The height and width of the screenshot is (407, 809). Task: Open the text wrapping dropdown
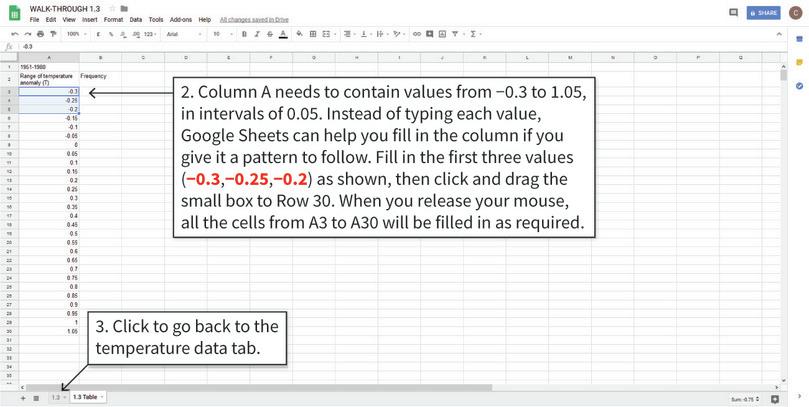tap(381, 34)
